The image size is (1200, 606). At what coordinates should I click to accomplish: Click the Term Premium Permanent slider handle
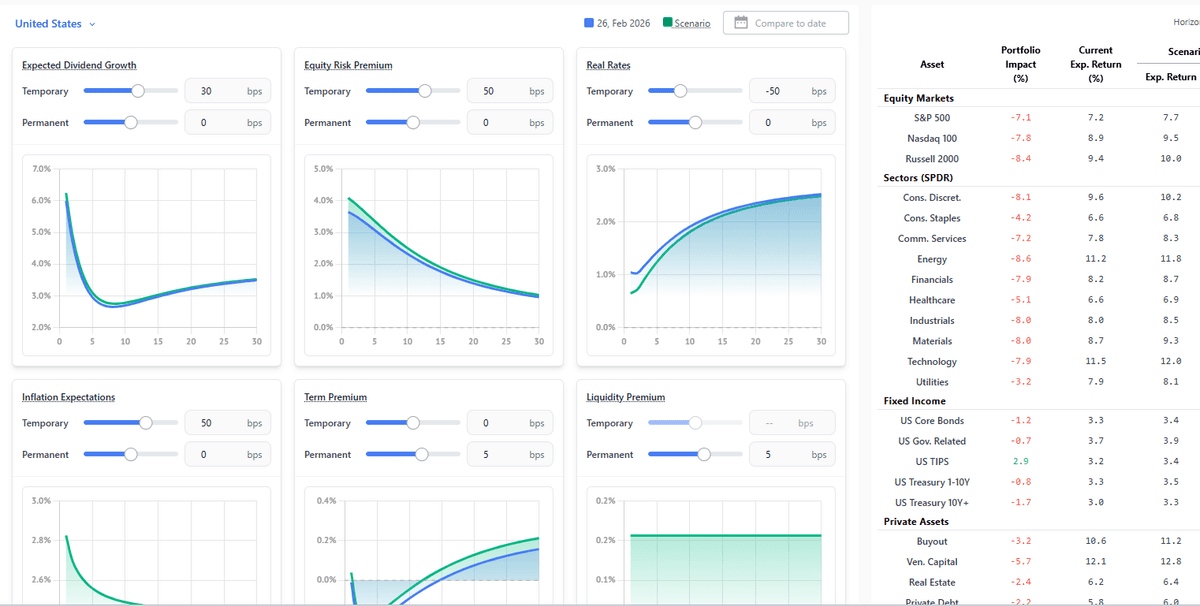pyautogui.click(x=421, y=455)
